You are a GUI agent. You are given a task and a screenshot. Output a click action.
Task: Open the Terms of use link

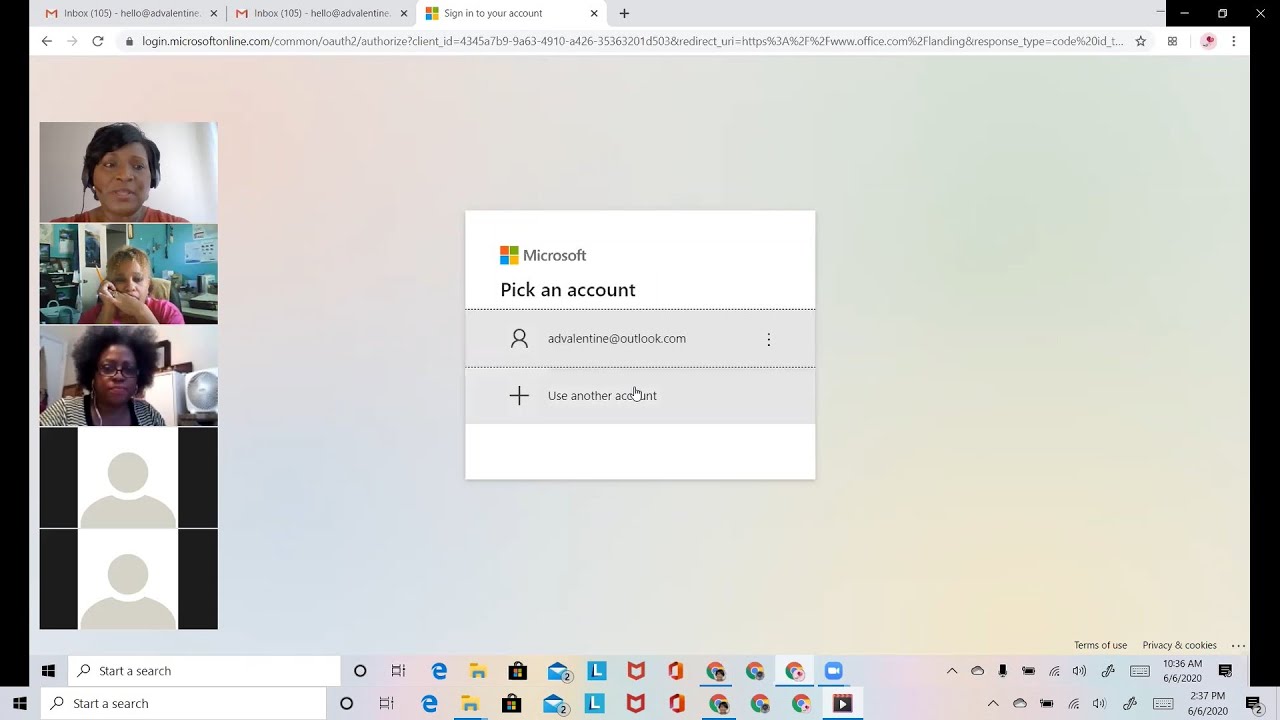pos(1100,645)
